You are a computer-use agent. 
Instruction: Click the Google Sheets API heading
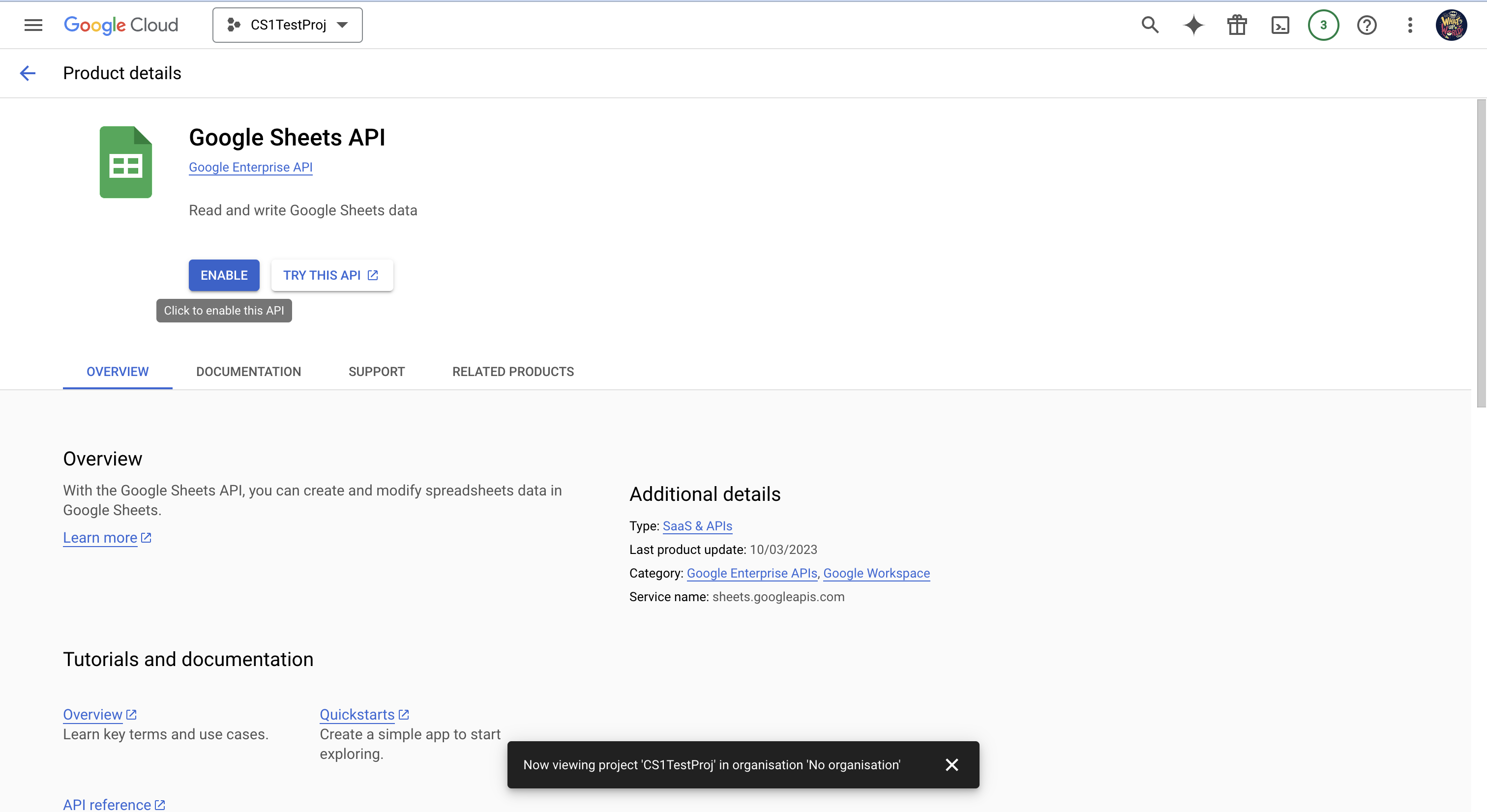point(287,137)
